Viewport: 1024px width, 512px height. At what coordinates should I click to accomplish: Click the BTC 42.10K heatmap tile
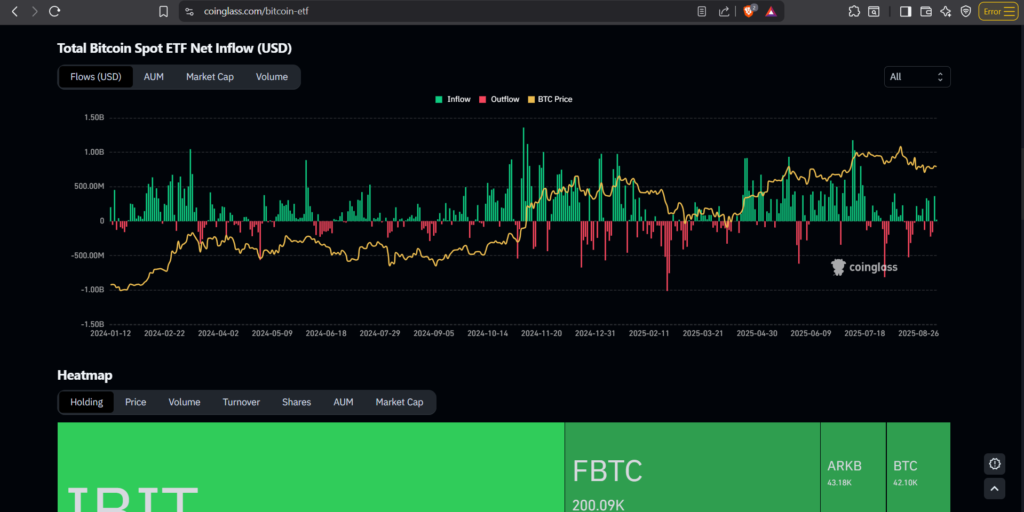click(918, 467)
